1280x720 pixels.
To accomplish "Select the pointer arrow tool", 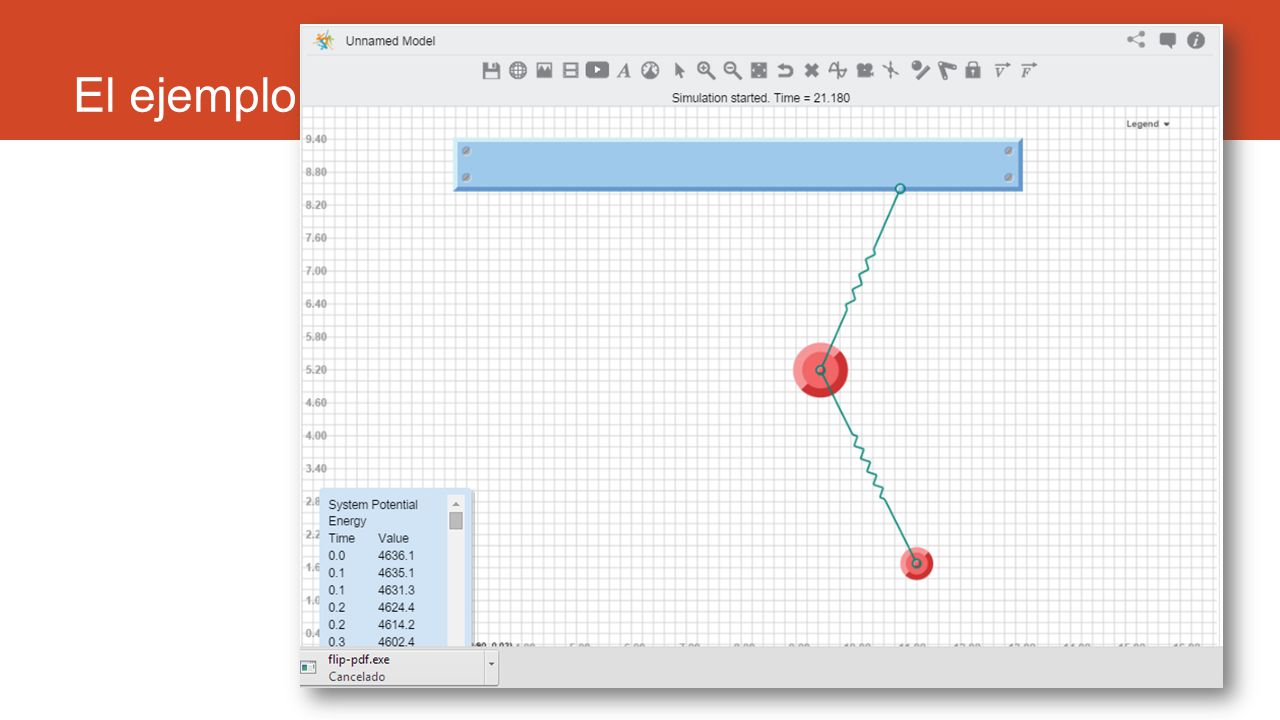I will tap(679, 70).
